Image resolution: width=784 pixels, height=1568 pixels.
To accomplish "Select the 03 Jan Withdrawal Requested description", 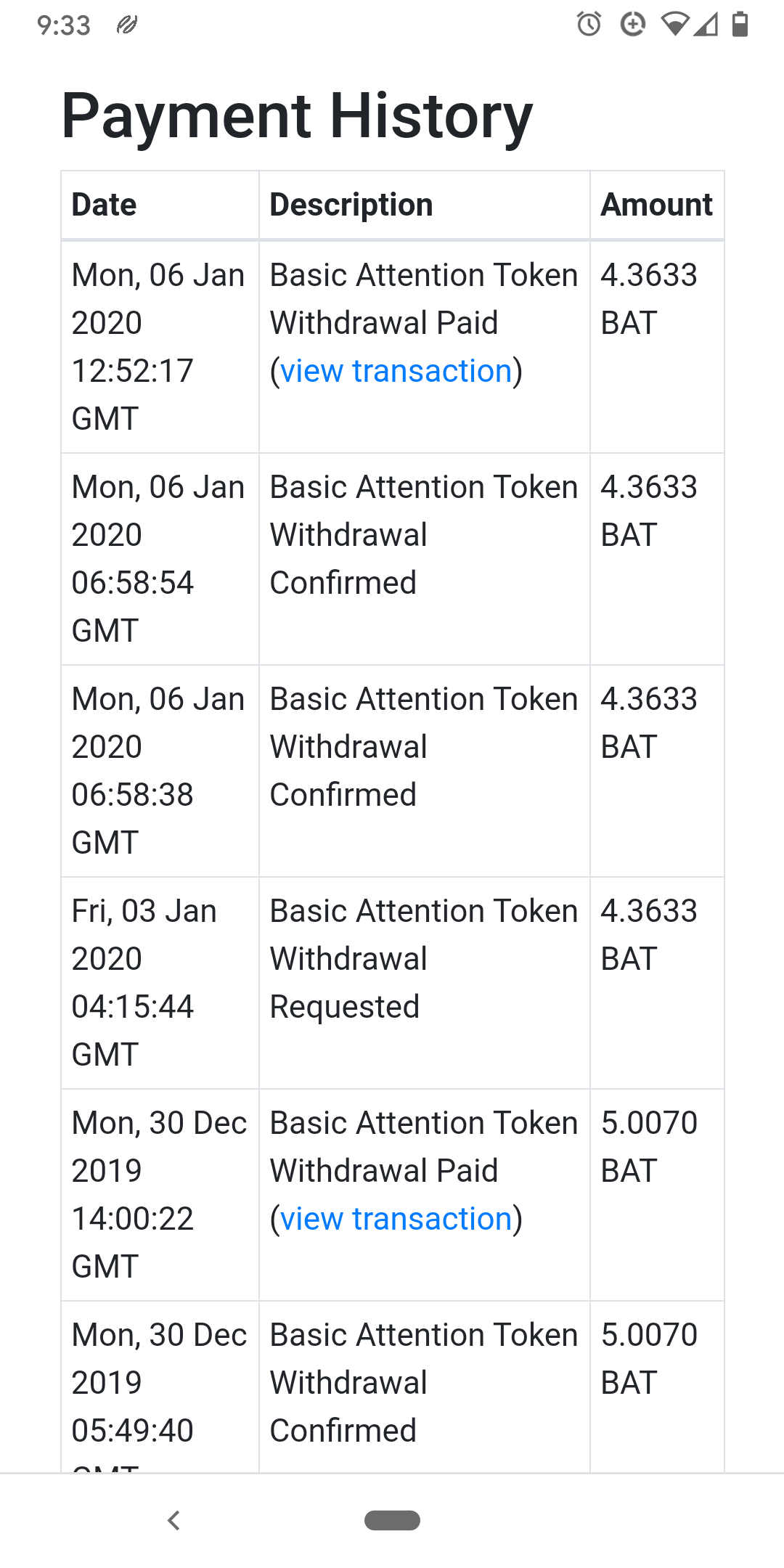I will [423, 959].
